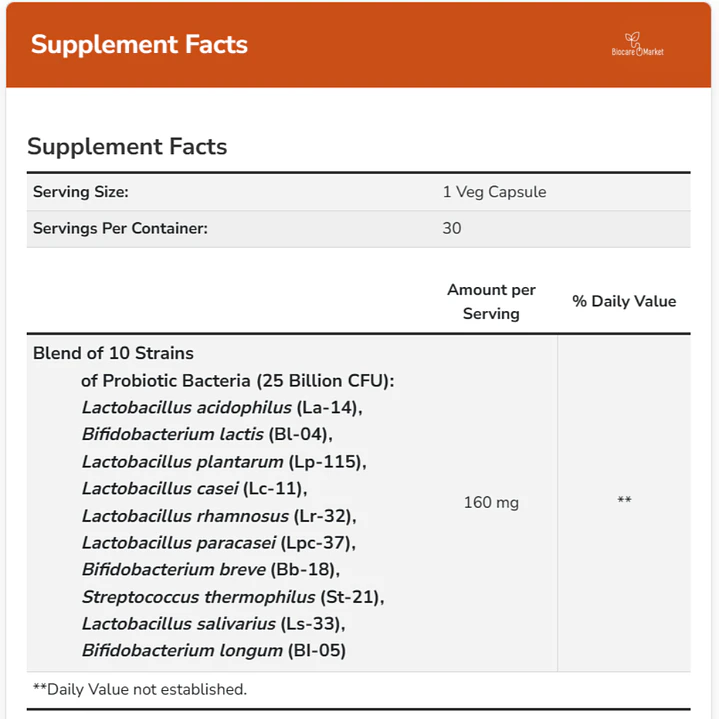This screenshot has width=719, height=719.
Task: Select the 30 servings value
Action: click(x=452, y=228)
